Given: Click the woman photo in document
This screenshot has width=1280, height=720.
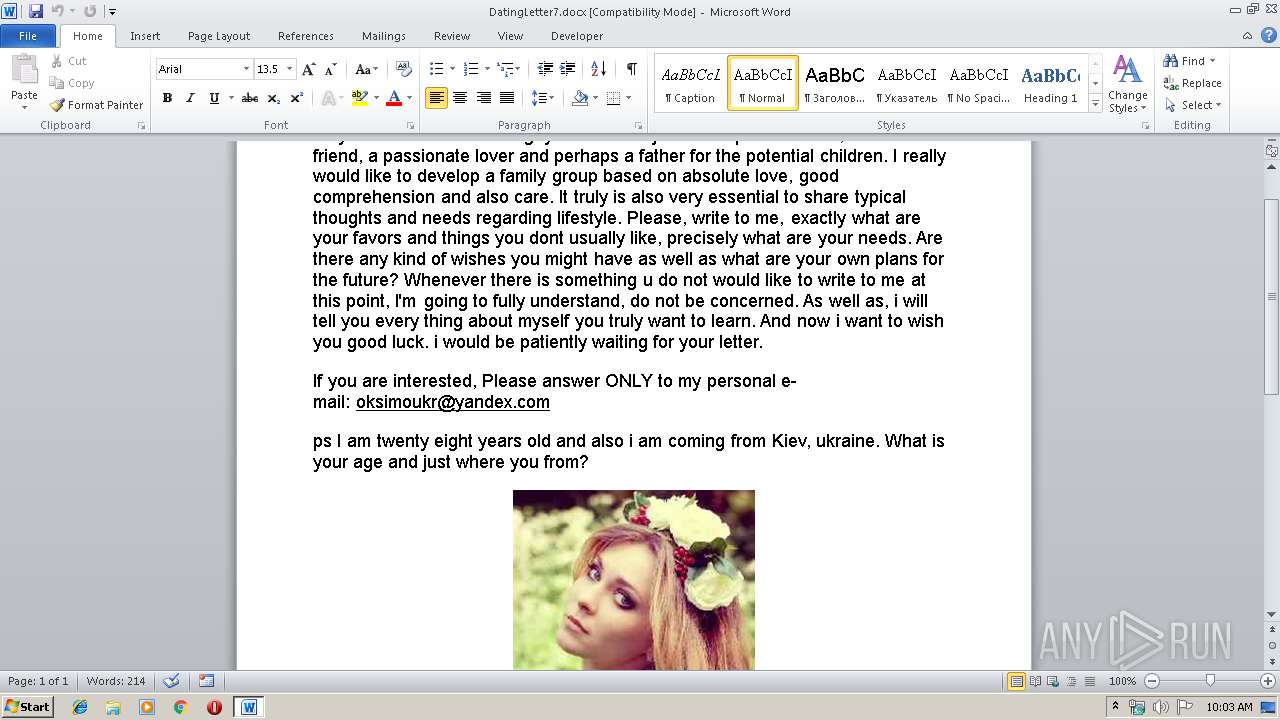Looking at the screenshot, I should pos(634,580).
